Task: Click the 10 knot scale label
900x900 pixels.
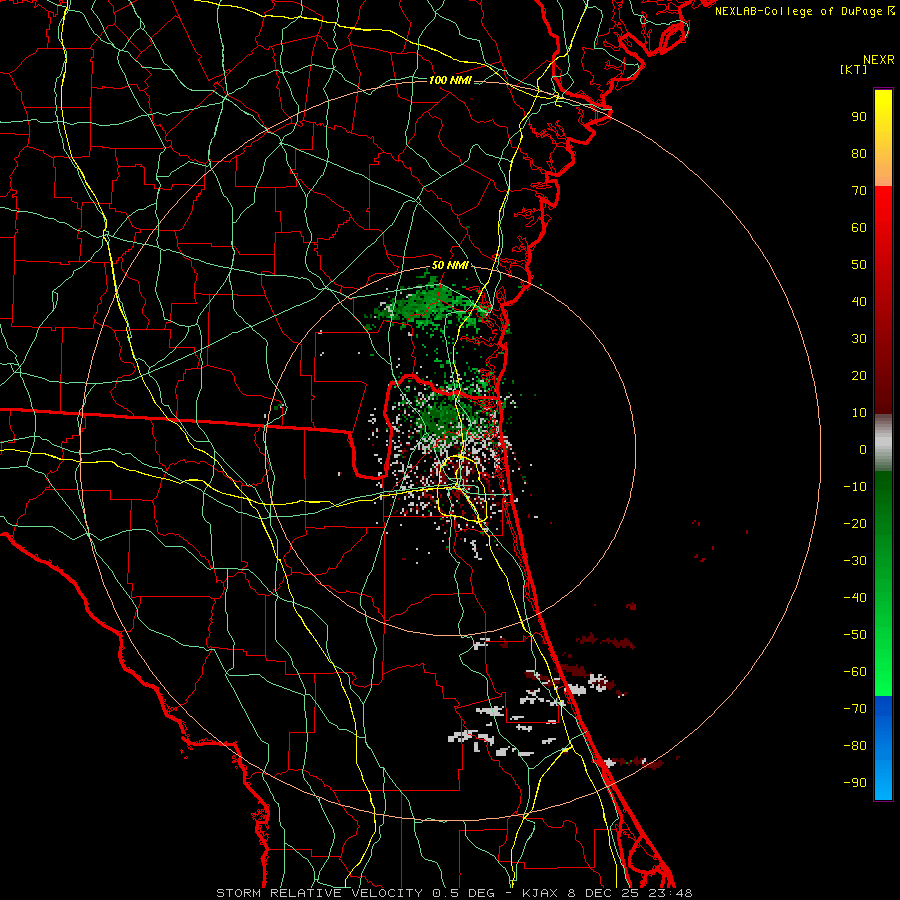Action: click(859, 413)
